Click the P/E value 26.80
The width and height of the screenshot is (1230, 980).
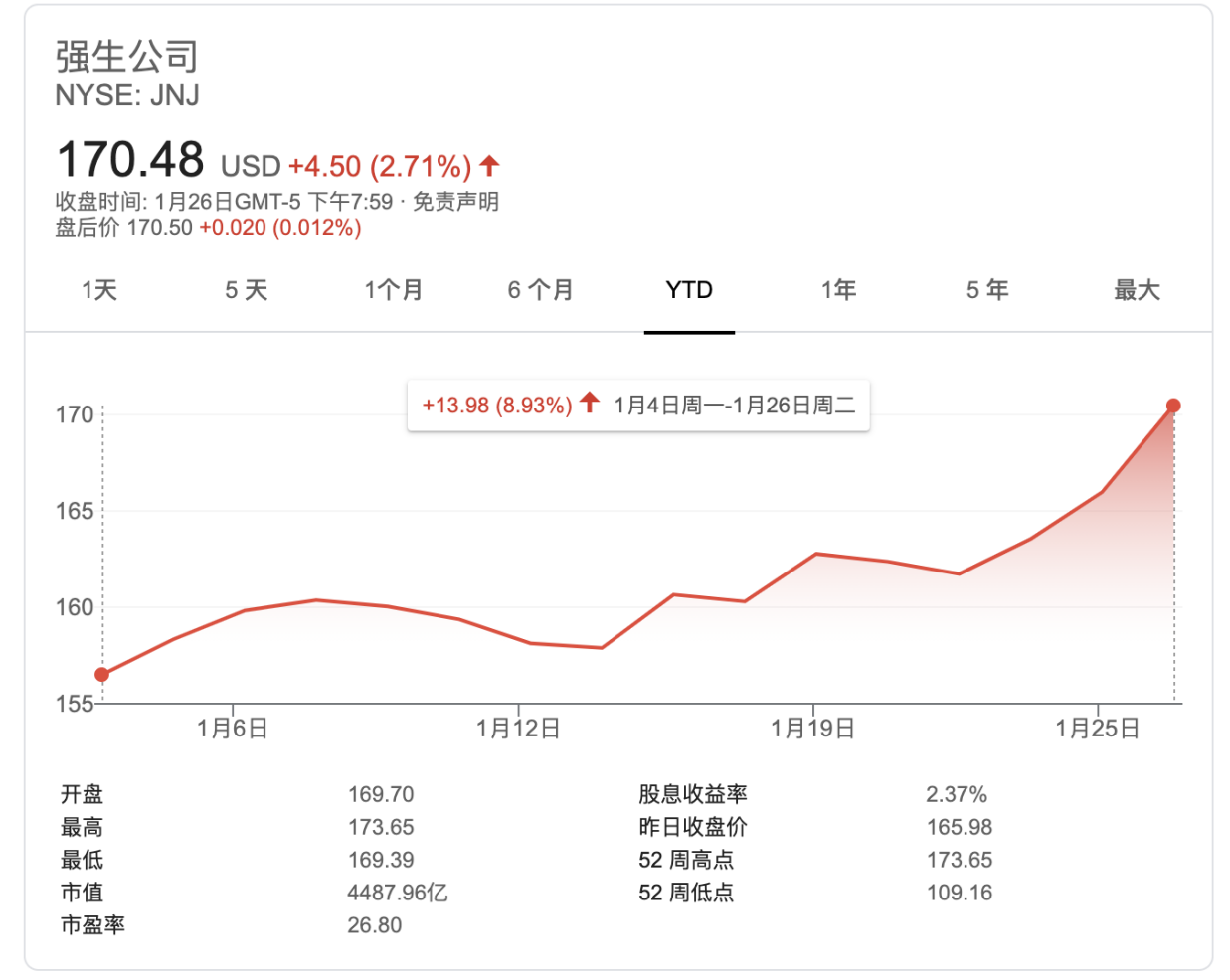tap(375, 925)
